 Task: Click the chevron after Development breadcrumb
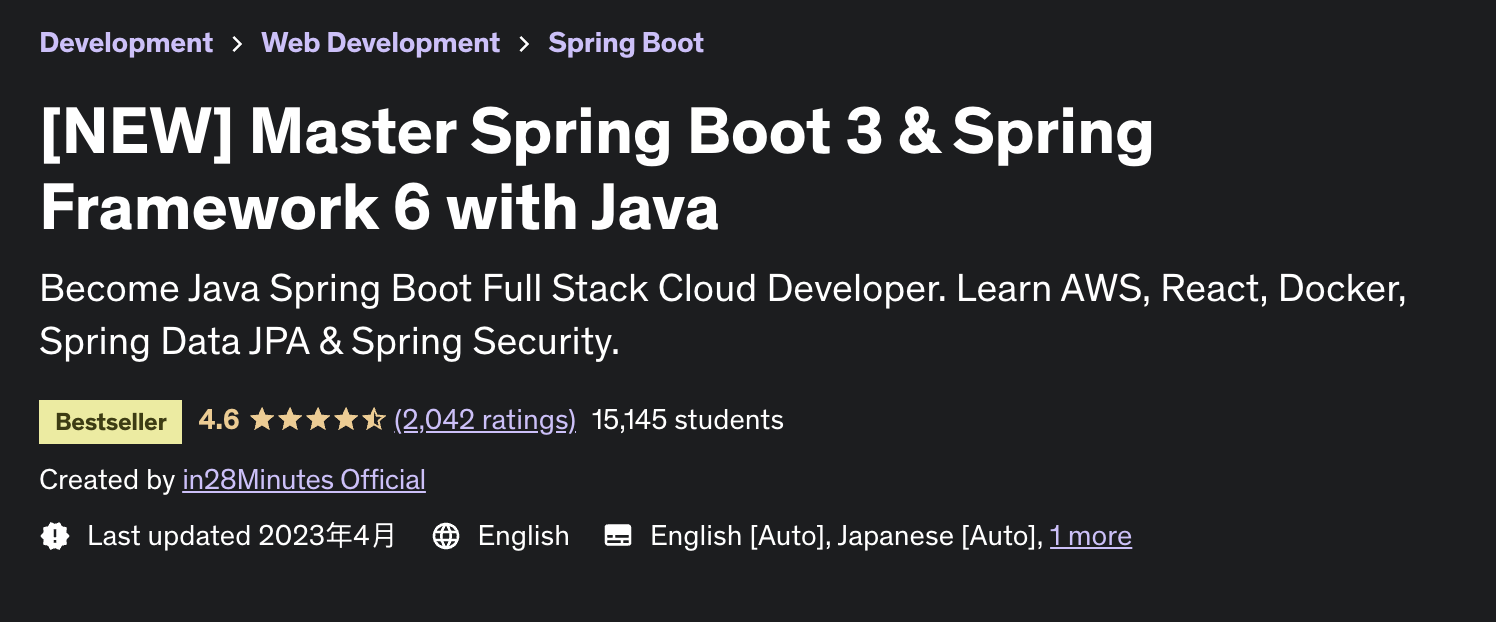point(237,44)
